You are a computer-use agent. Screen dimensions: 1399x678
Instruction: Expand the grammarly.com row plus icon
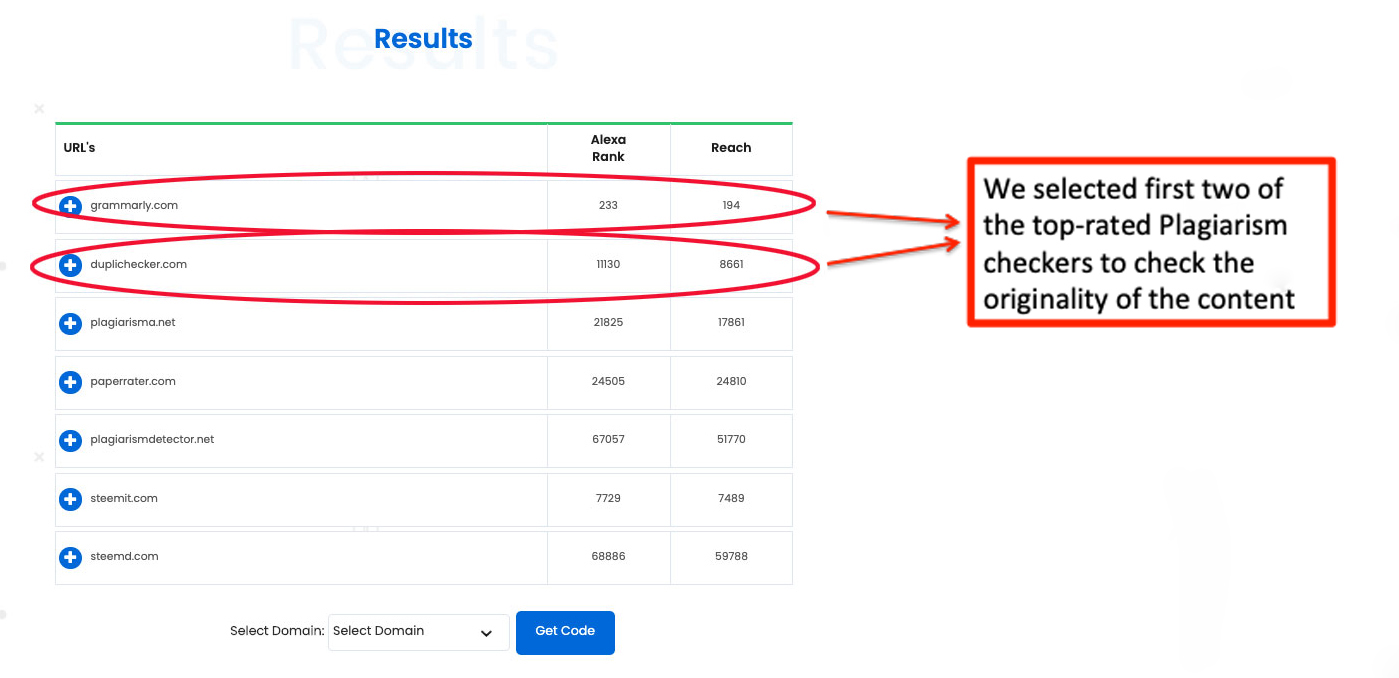coord(70,206)
